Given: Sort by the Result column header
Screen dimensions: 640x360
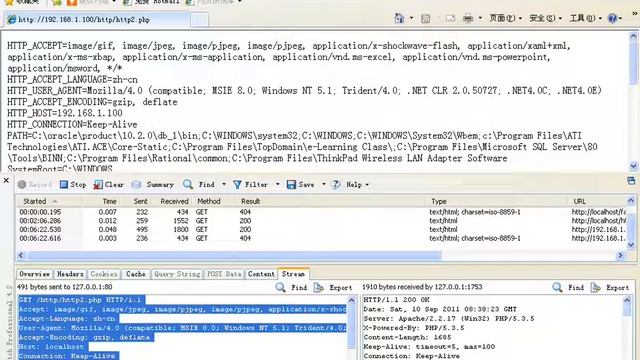Looking at the screenshot, I should coord(331,201).
